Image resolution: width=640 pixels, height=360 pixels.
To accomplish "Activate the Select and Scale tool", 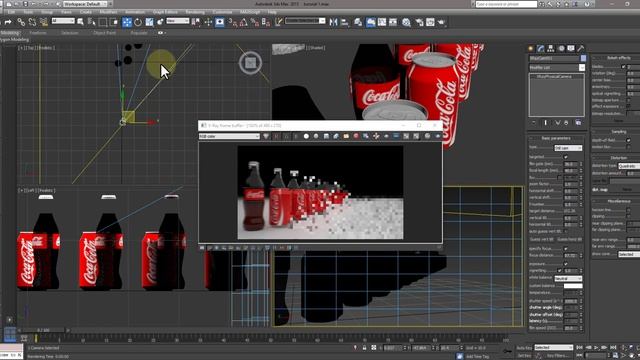I will 149,22.
